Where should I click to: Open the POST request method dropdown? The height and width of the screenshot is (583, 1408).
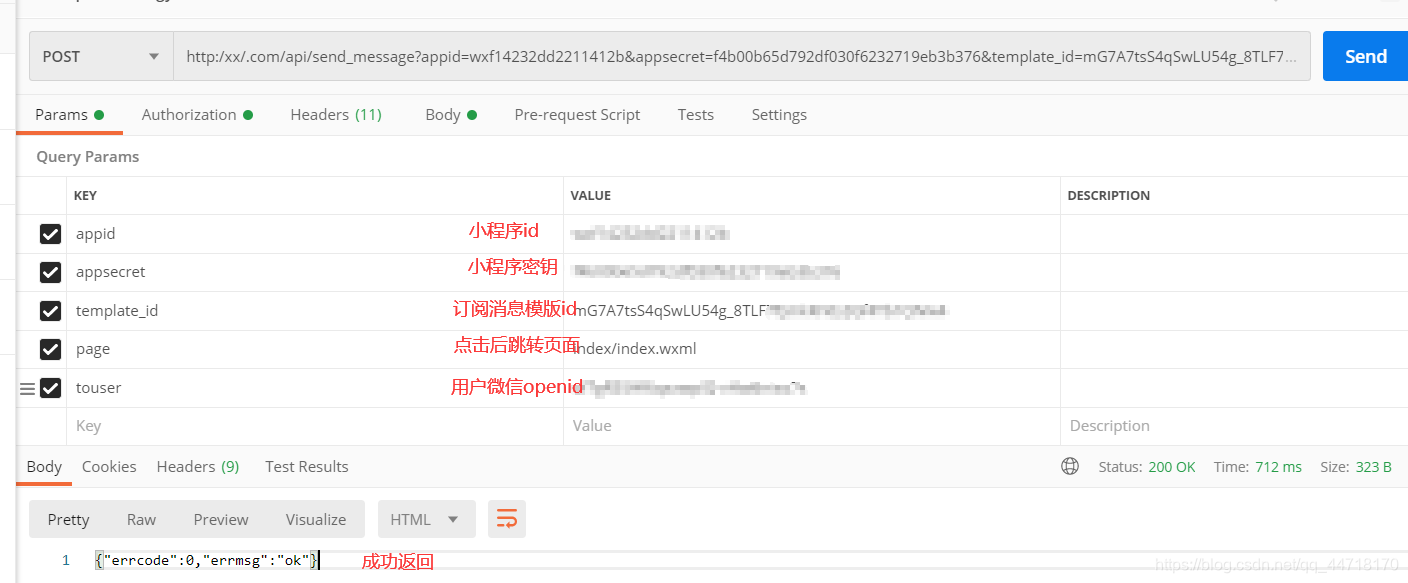pos(100,56)
